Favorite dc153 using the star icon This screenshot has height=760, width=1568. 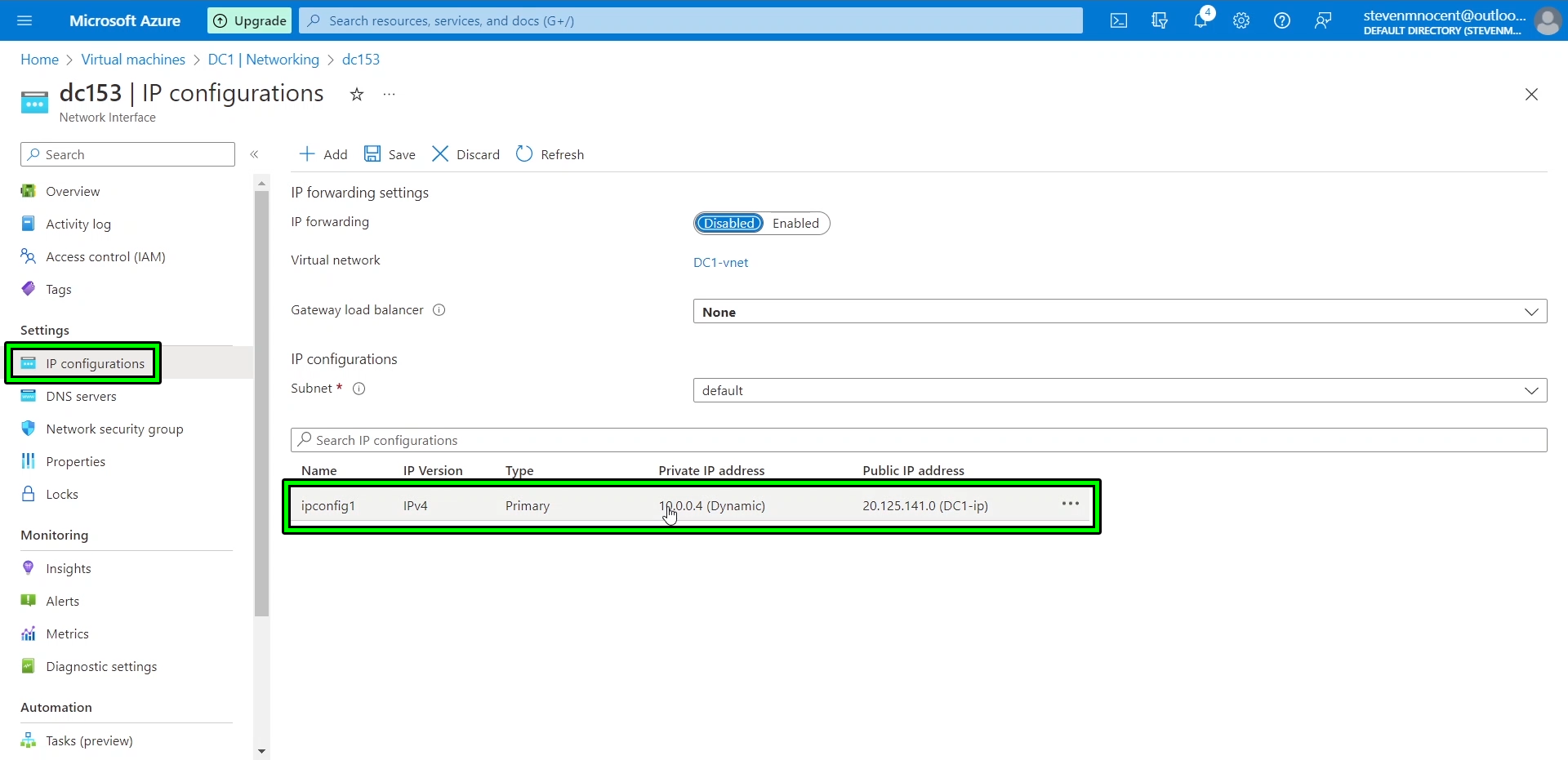tap(356, 95)
